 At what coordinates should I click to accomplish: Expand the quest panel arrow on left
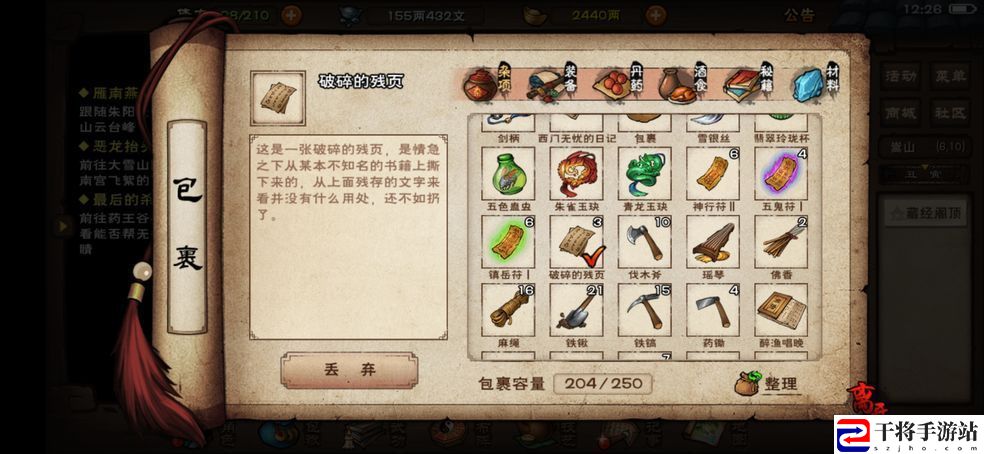coord(63,225)
